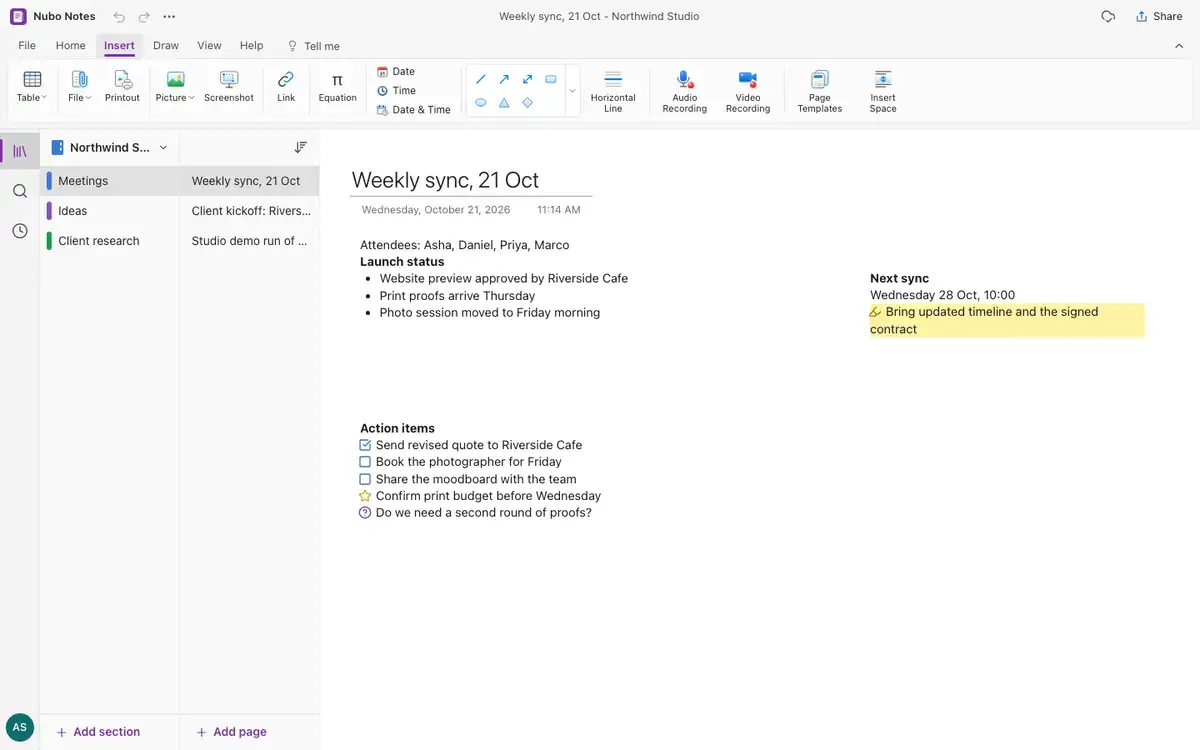
Task: Click Add page
Action: (x=231, y=732)
